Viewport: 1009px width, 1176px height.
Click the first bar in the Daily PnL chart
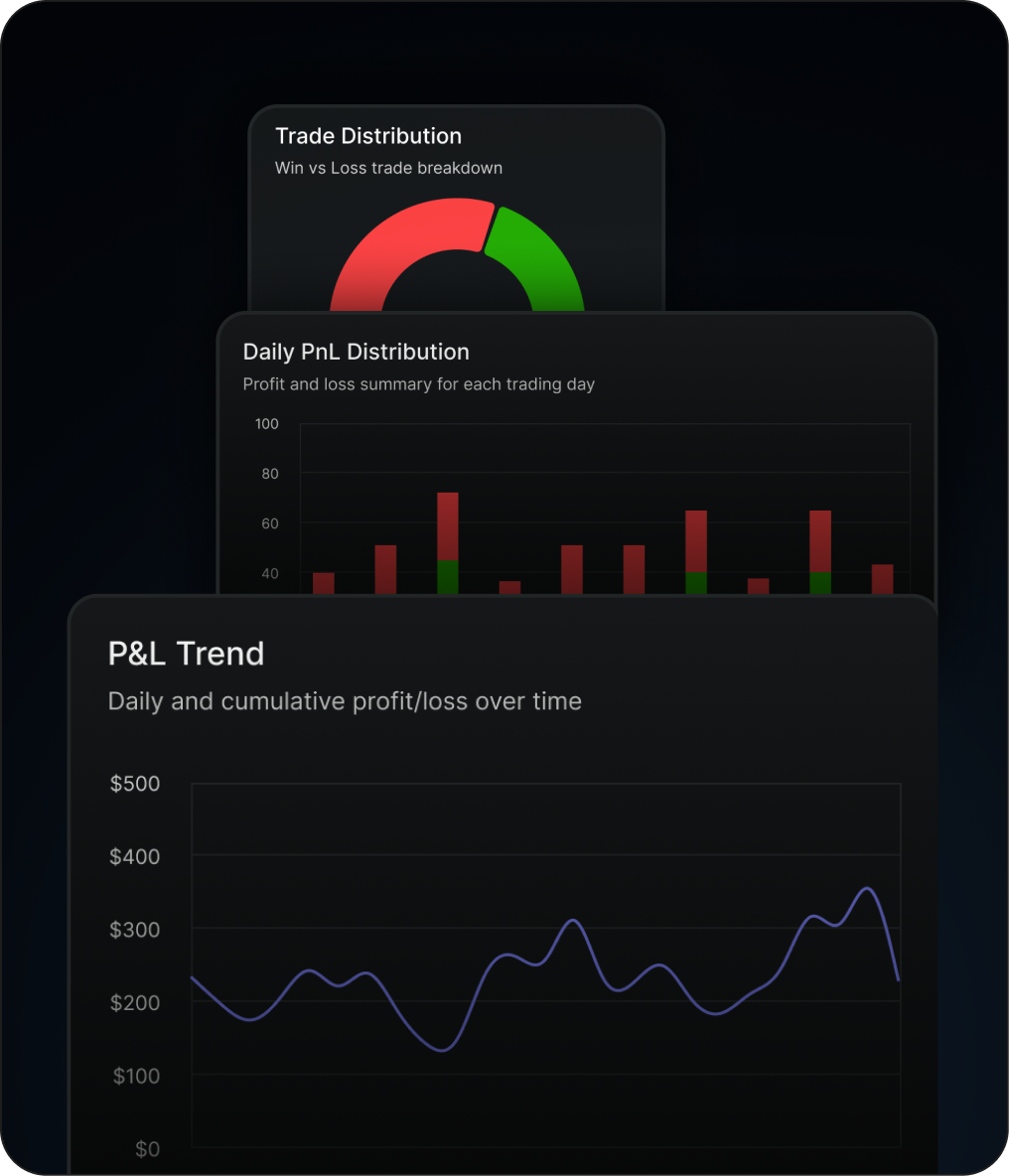324,584
